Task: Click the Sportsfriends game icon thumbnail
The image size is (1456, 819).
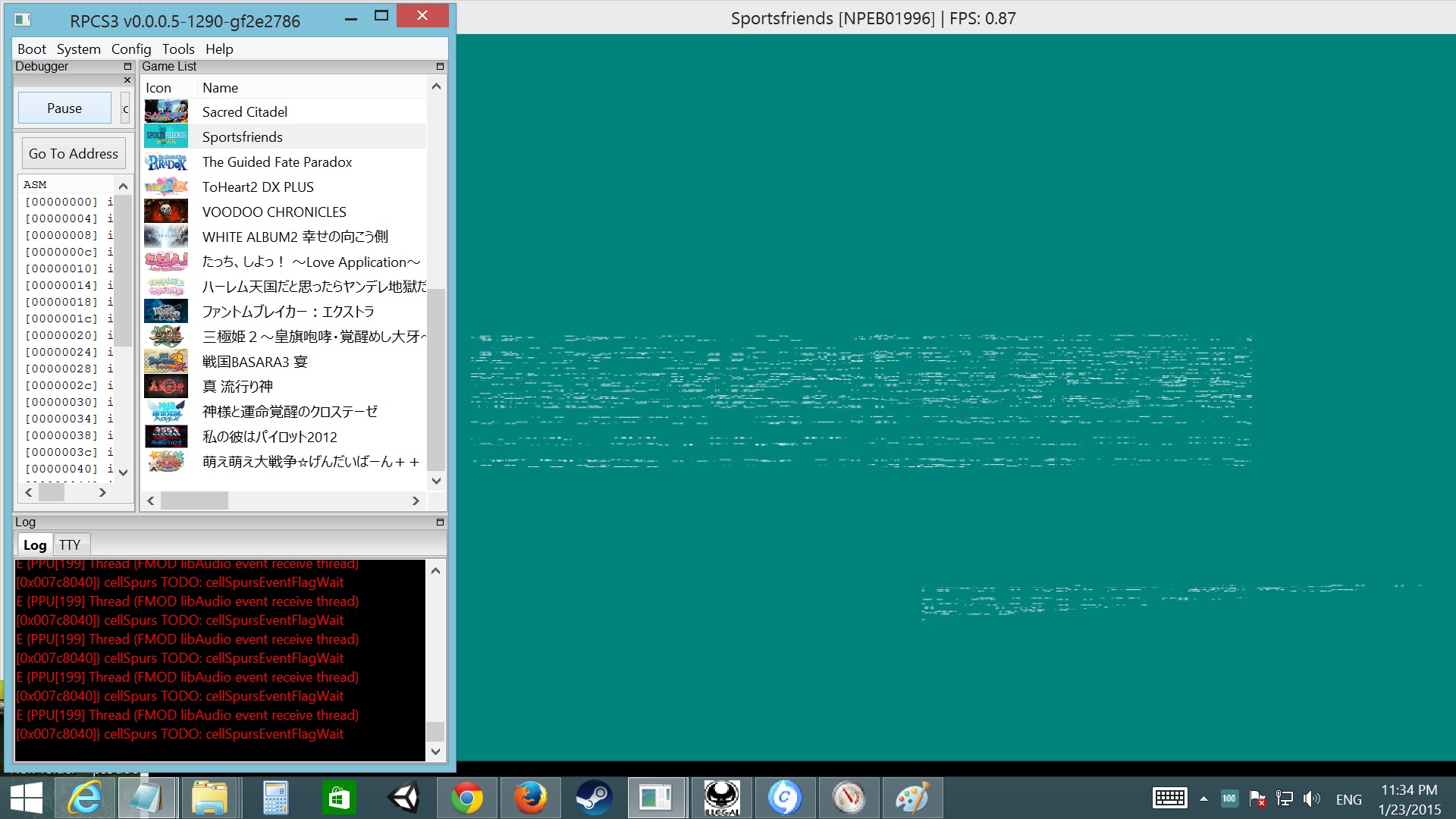Action: 166,136
